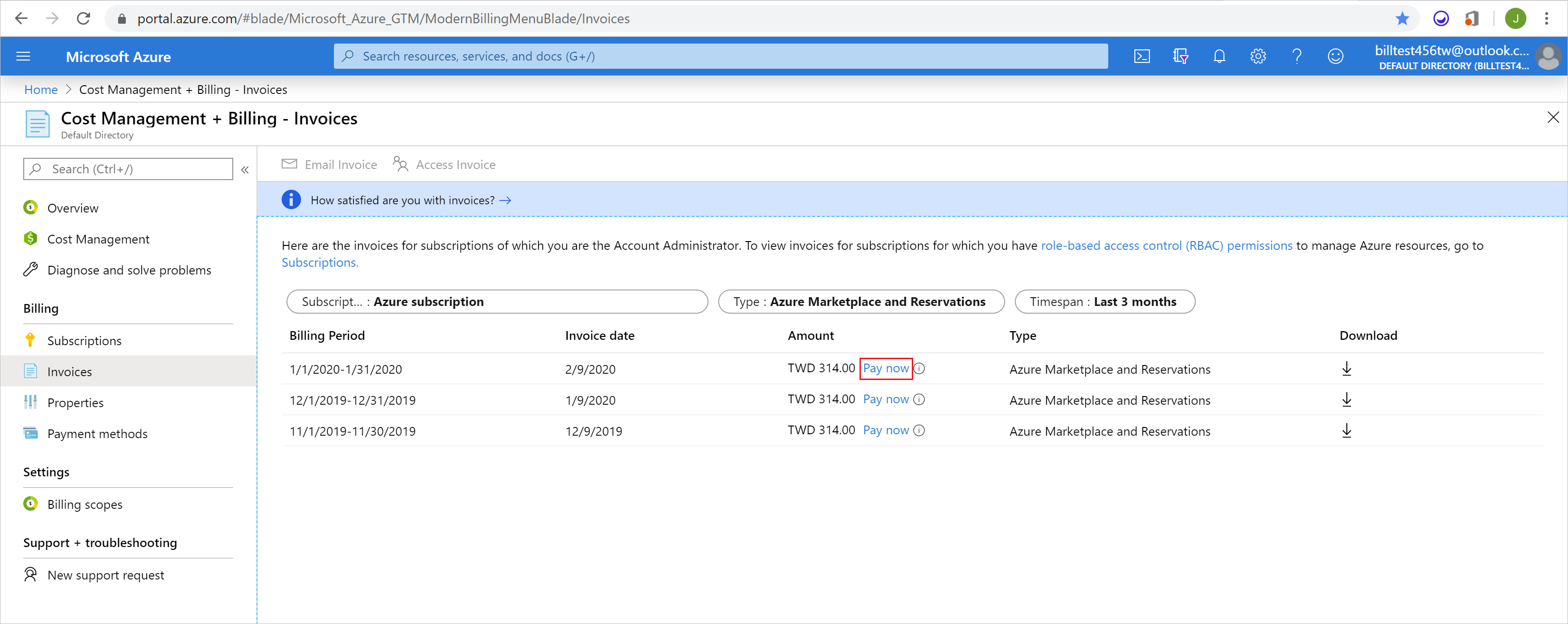1568x624 pixels.
Task: Expand the Type filter dropdown
Action: point(860,301)
